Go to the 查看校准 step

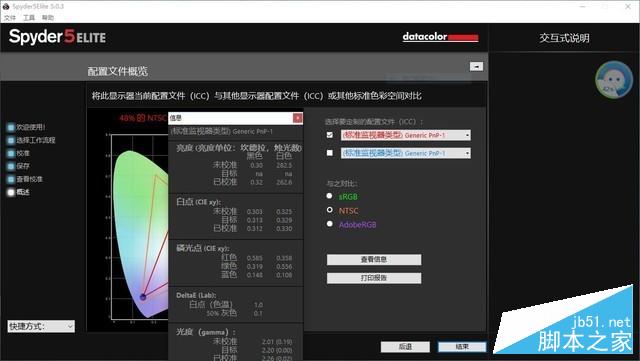25,179
